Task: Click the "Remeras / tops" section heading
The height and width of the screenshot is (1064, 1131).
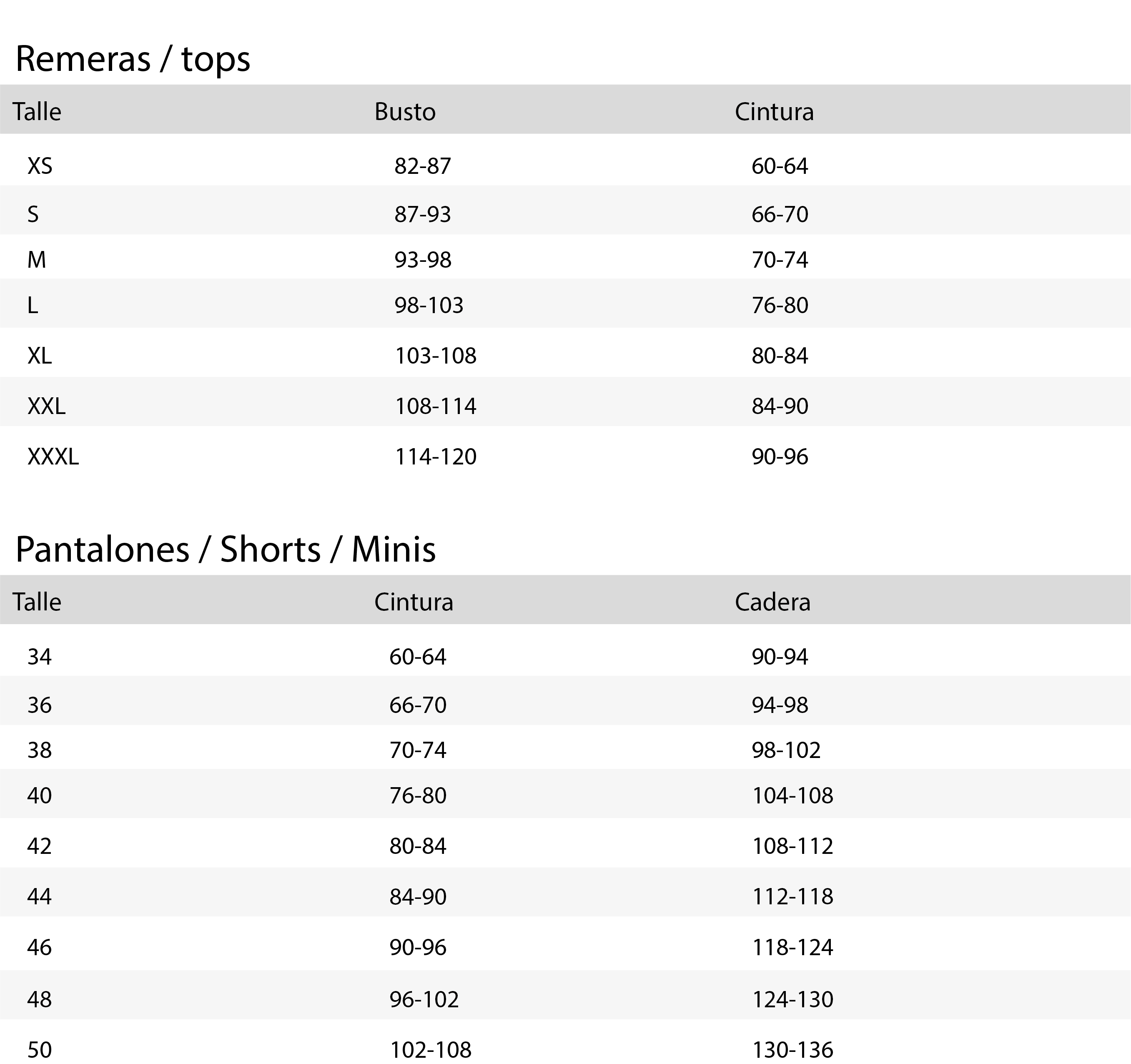Action: (133, 59)
